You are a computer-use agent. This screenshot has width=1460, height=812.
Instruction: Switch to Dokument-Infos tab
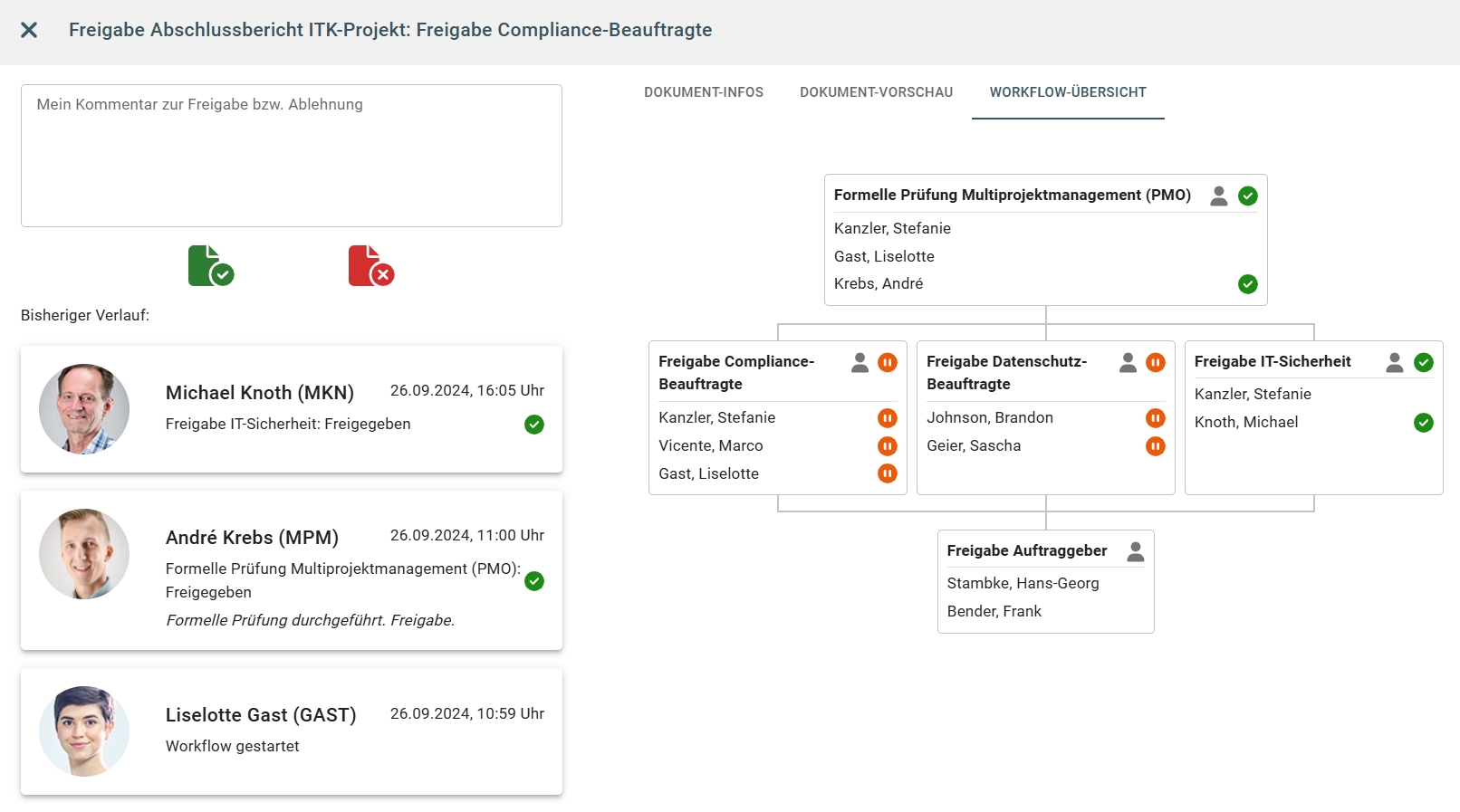click(703, 92)
